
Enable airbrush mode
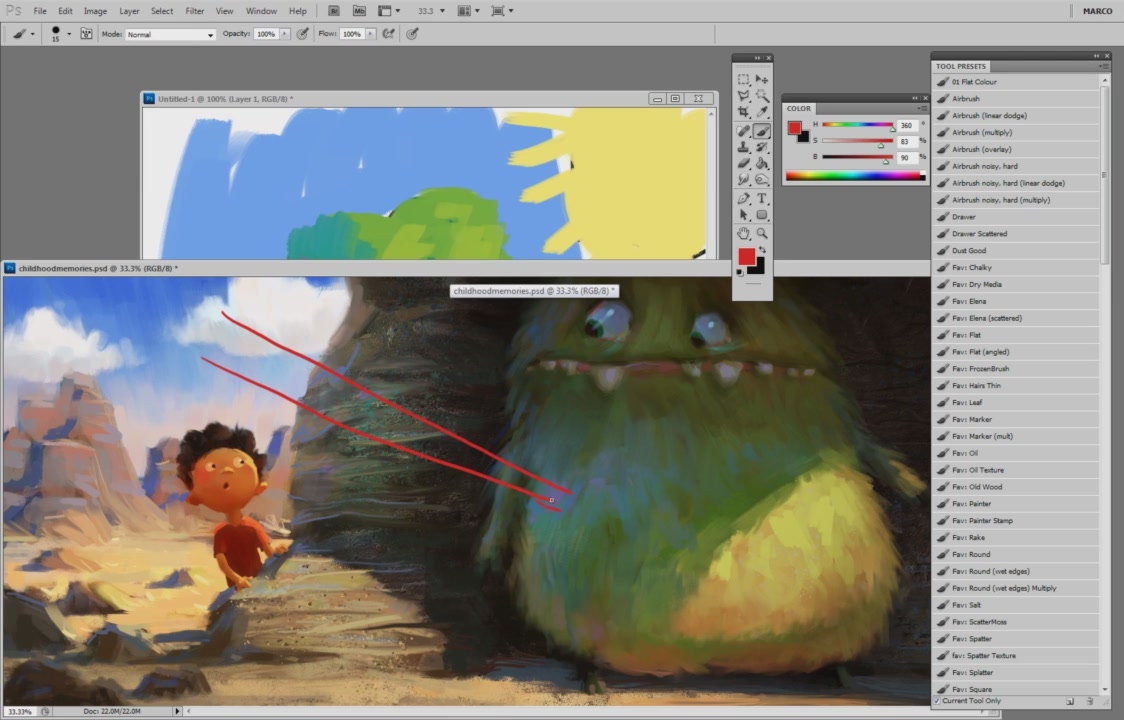(x=389, y=34)
